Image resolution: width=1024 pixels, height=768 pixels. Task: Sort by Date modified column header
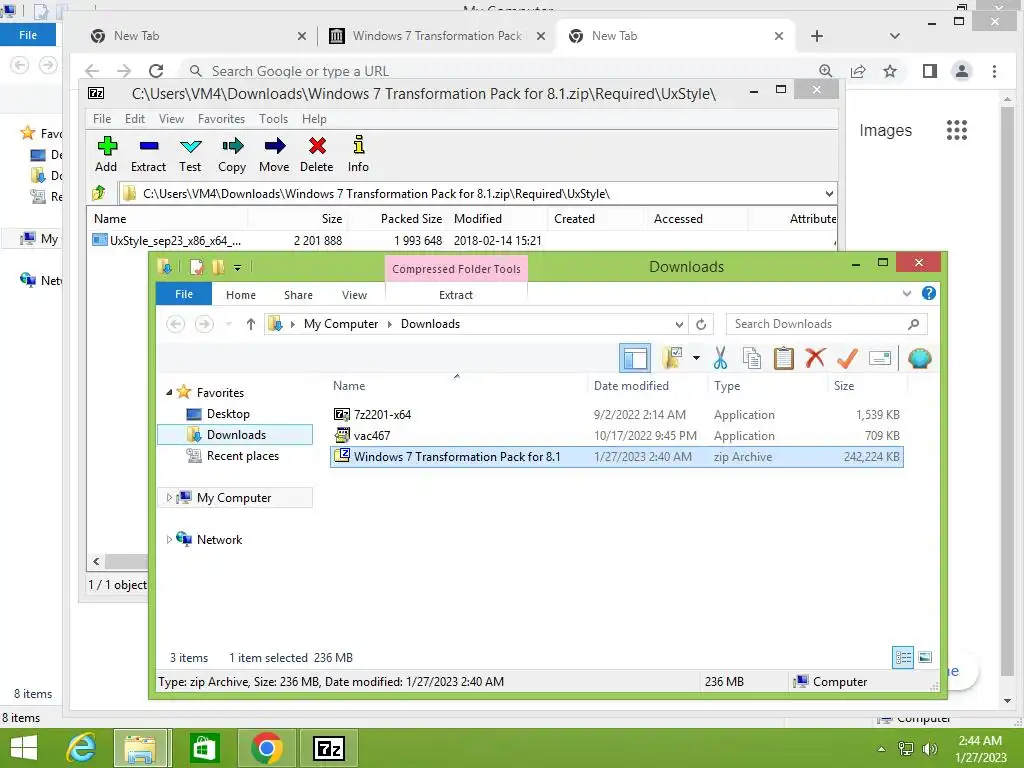[631, 386]
